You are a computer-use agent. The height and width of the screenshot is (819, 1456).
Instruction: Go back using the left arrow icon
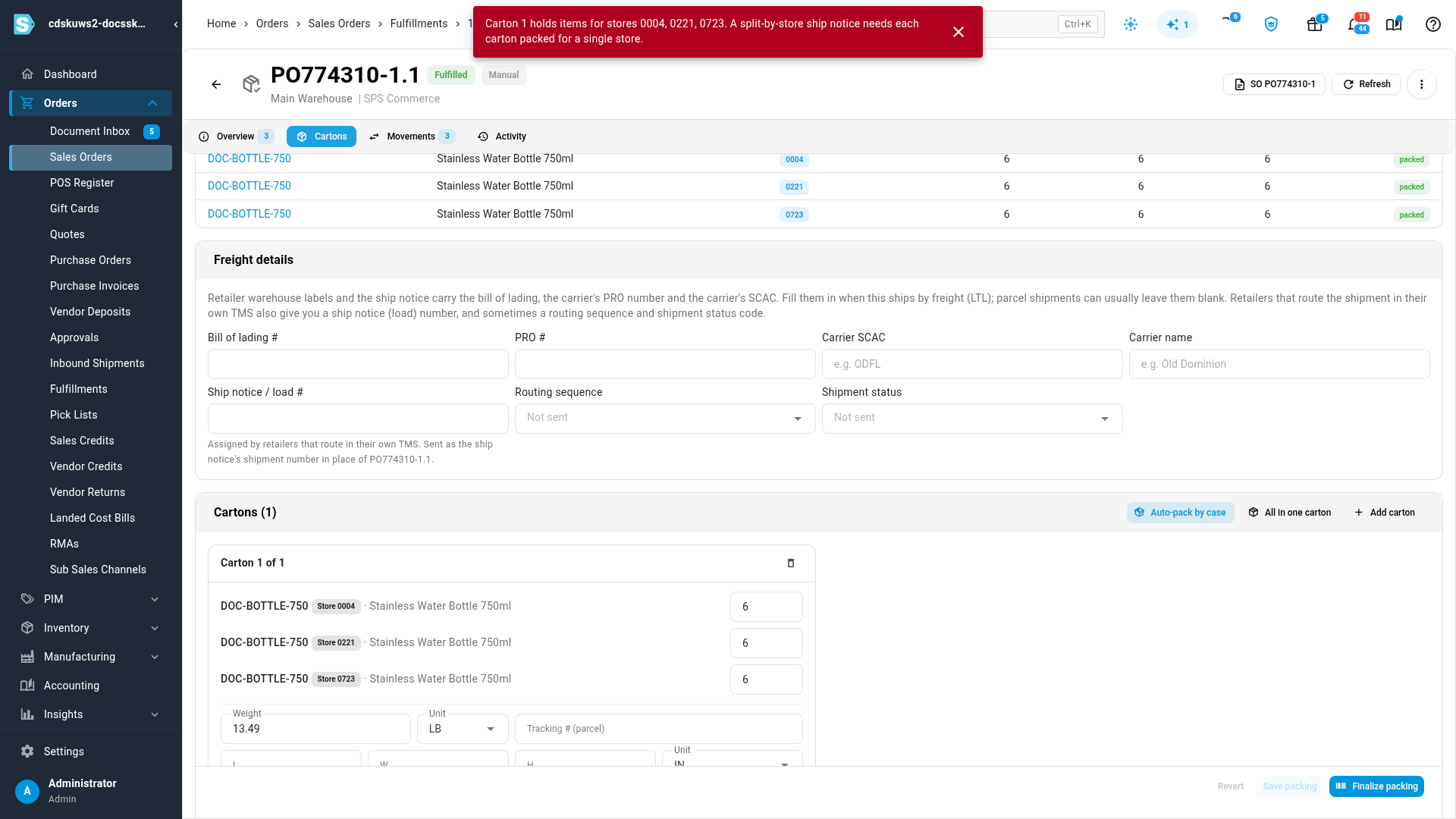tap(216, 84)
